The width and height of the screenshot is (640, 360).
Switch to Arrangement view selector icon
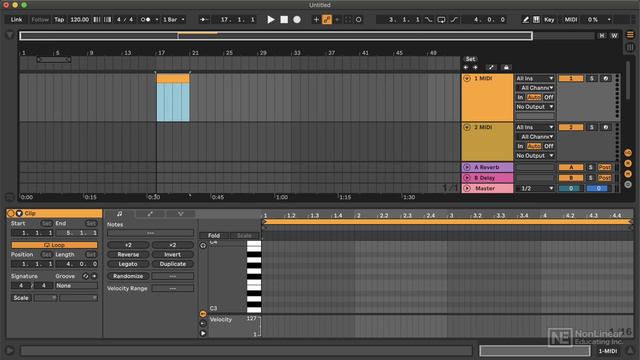point(630,35)
